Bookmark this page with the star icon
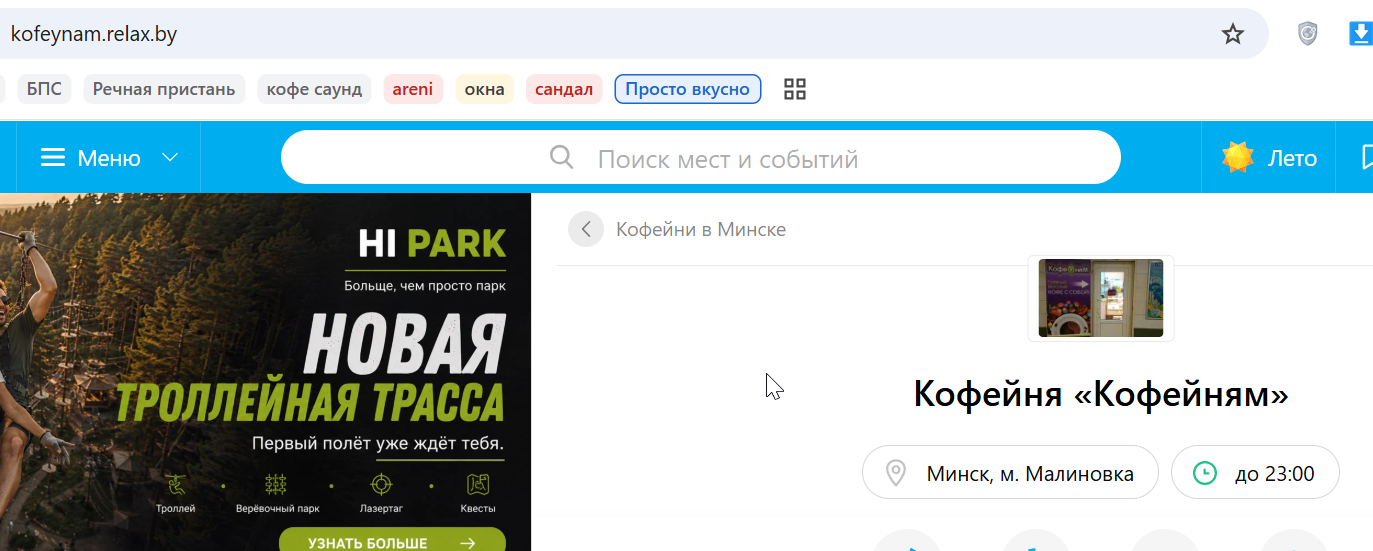Viewport: 1373px width, 551px height. pyautogui.click(x=1233, y=34)
